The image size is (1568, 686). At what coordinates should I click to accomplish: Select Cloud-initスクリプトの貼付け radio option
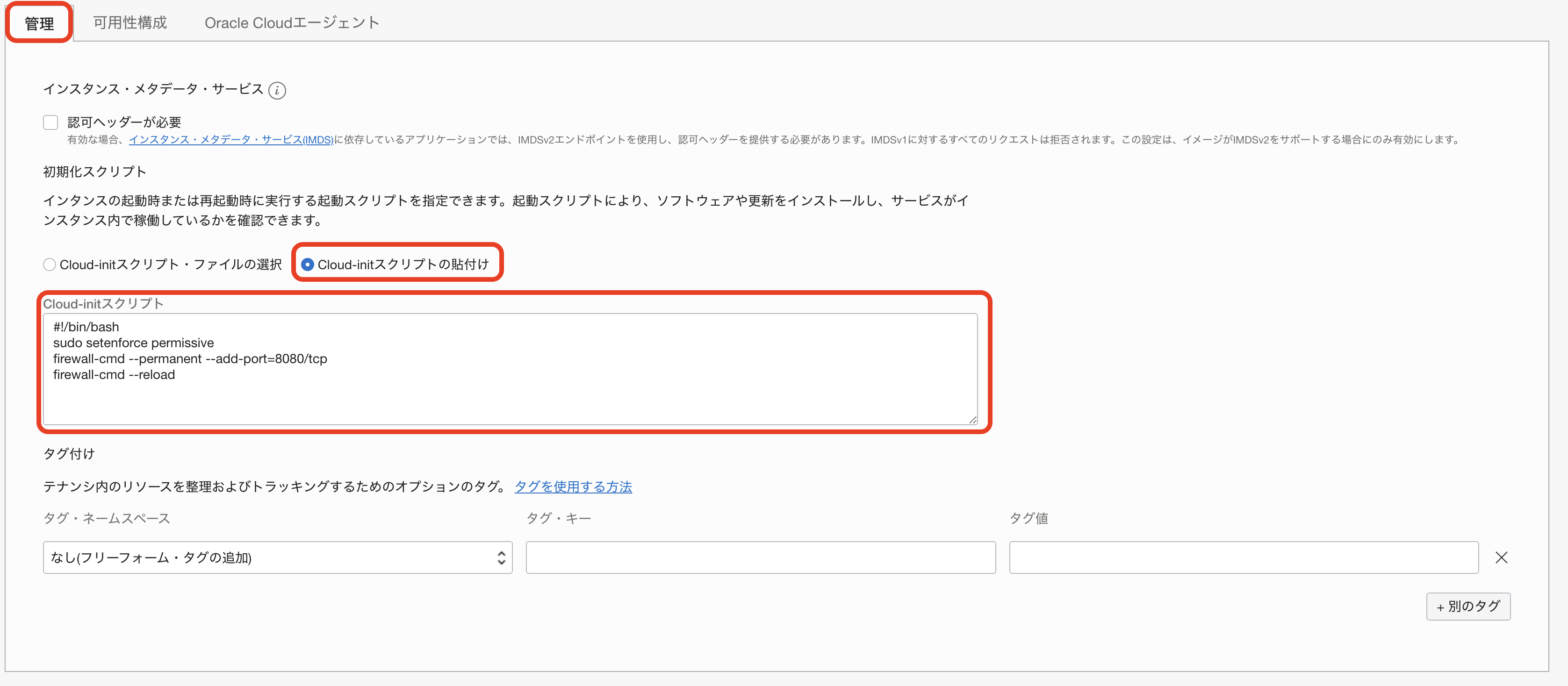tap(308, 265)
